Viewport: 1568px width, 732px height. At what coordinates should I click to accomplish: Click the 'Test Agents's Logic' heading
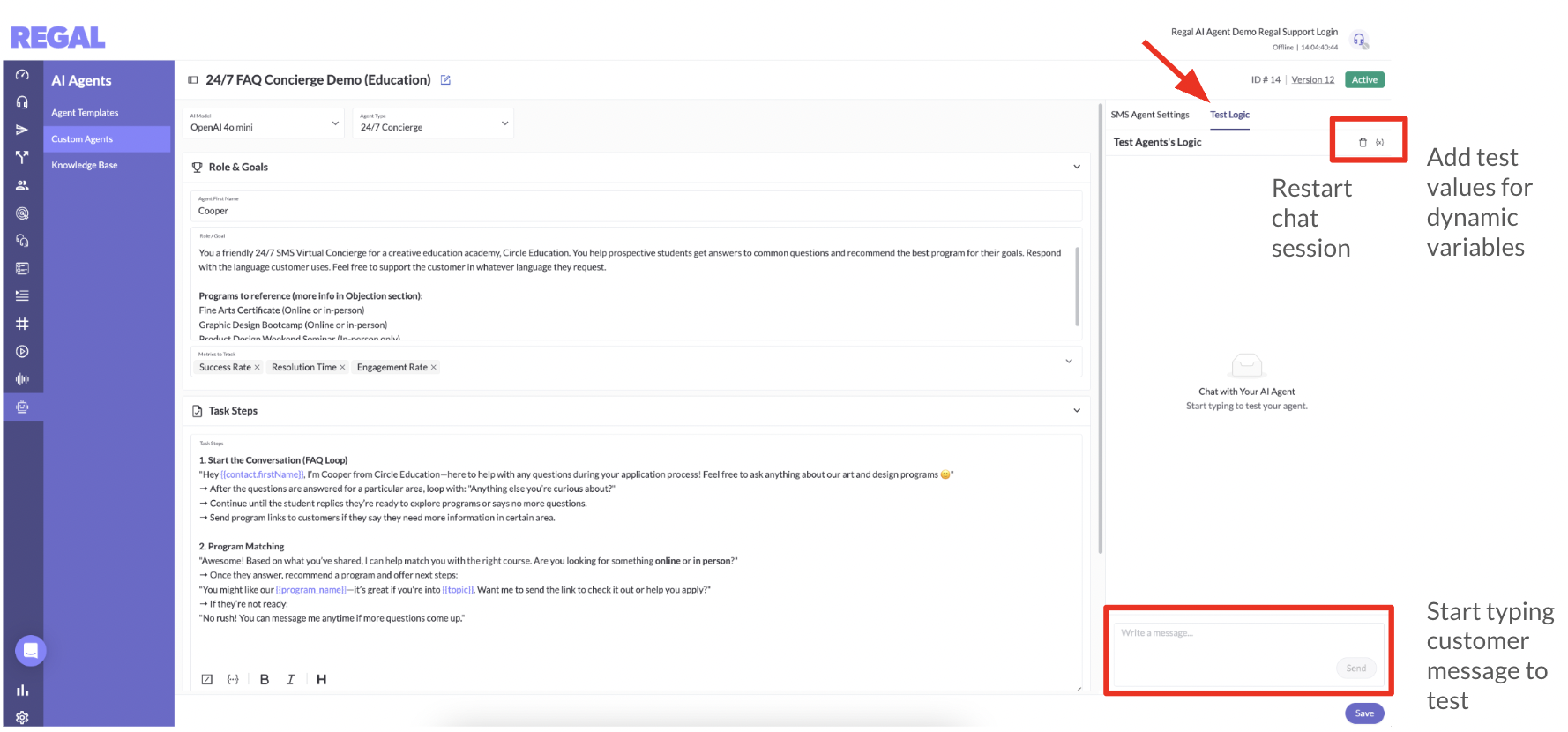click(1157, 142)
